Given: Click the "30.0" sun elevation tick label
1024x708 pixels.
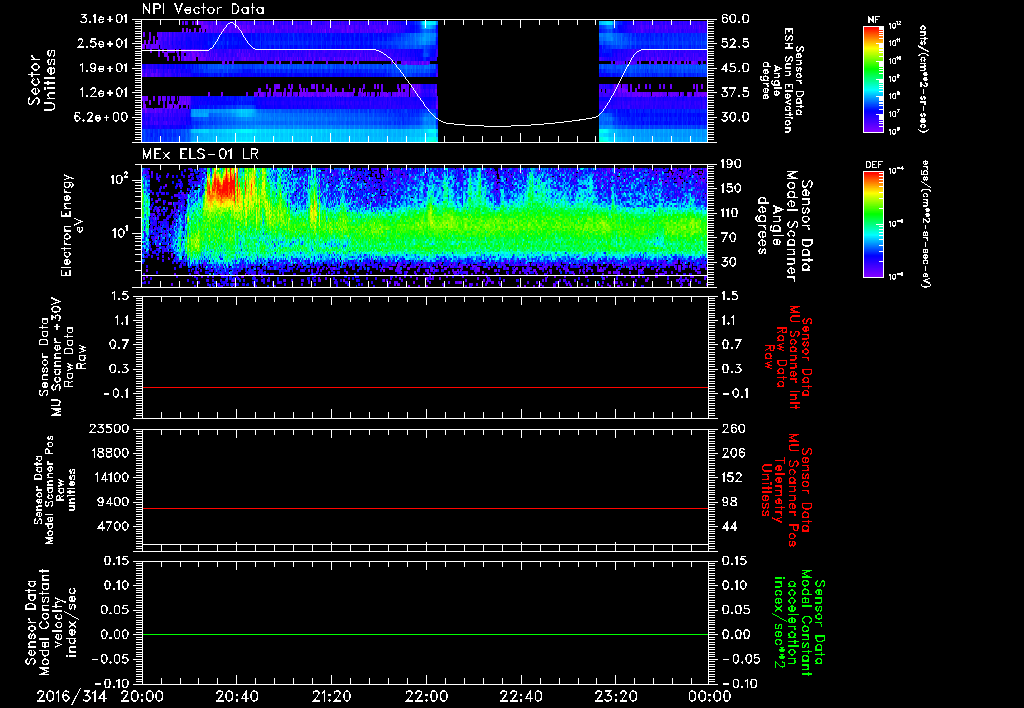Looking at the screenshot, I should 735,118.
